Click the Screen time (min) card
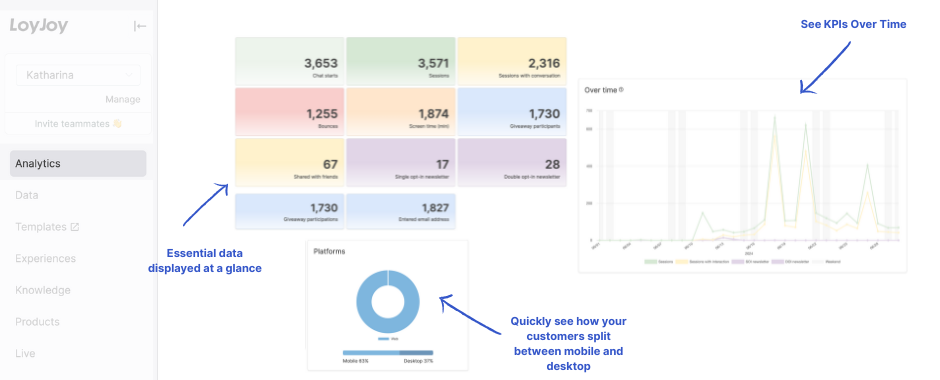This screenshot has height=380, width=940. pyautogui.click(x=401, y=111)
